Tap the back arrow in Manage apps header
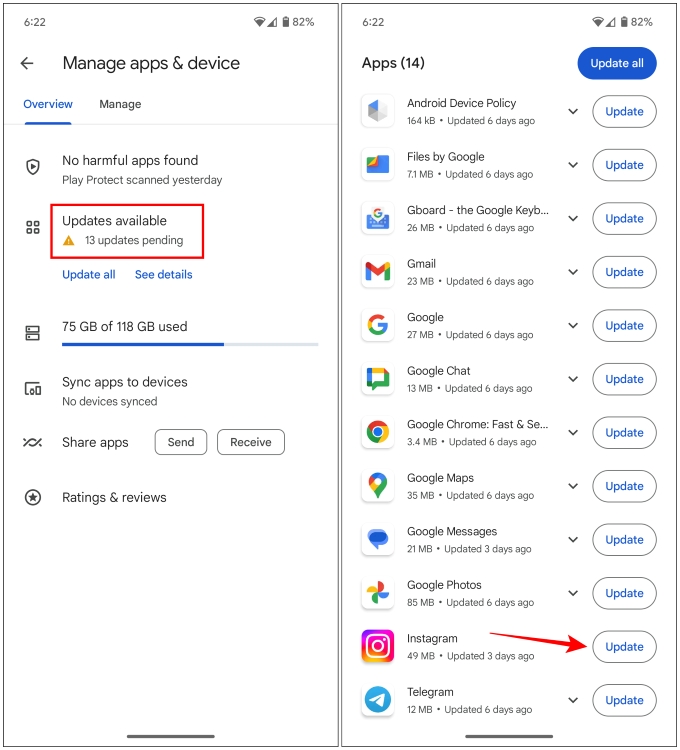This screenshot has width=680, height=750. (x=27, y=63)
